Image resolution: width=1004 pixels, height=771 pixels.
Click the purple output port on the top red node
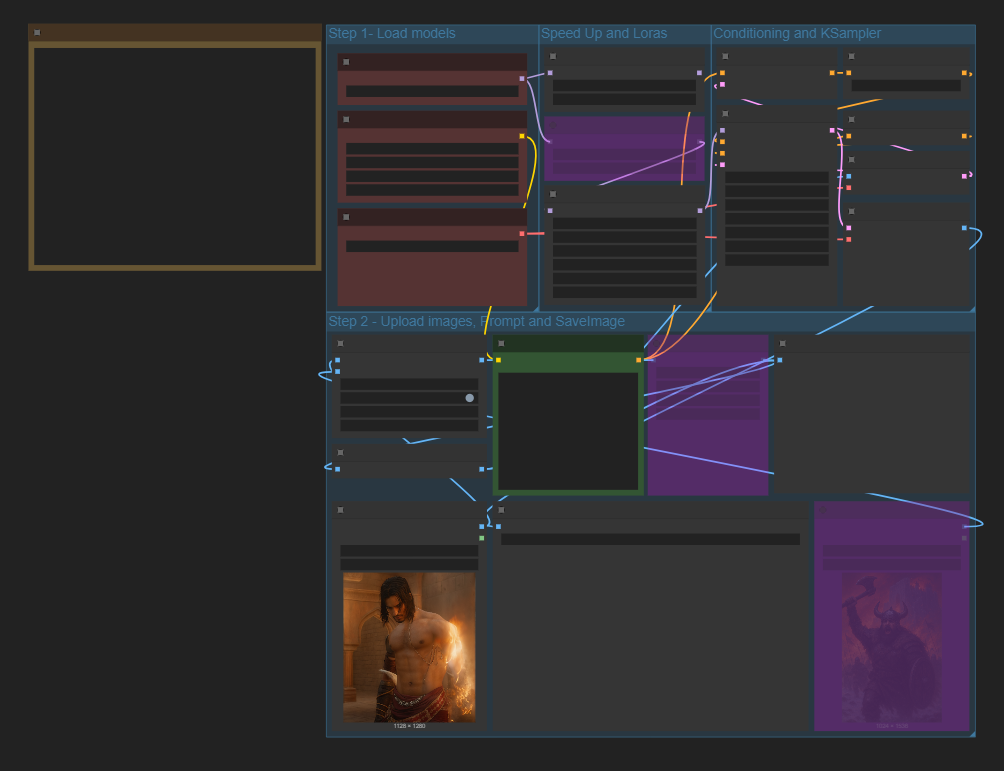pos(522,79)
